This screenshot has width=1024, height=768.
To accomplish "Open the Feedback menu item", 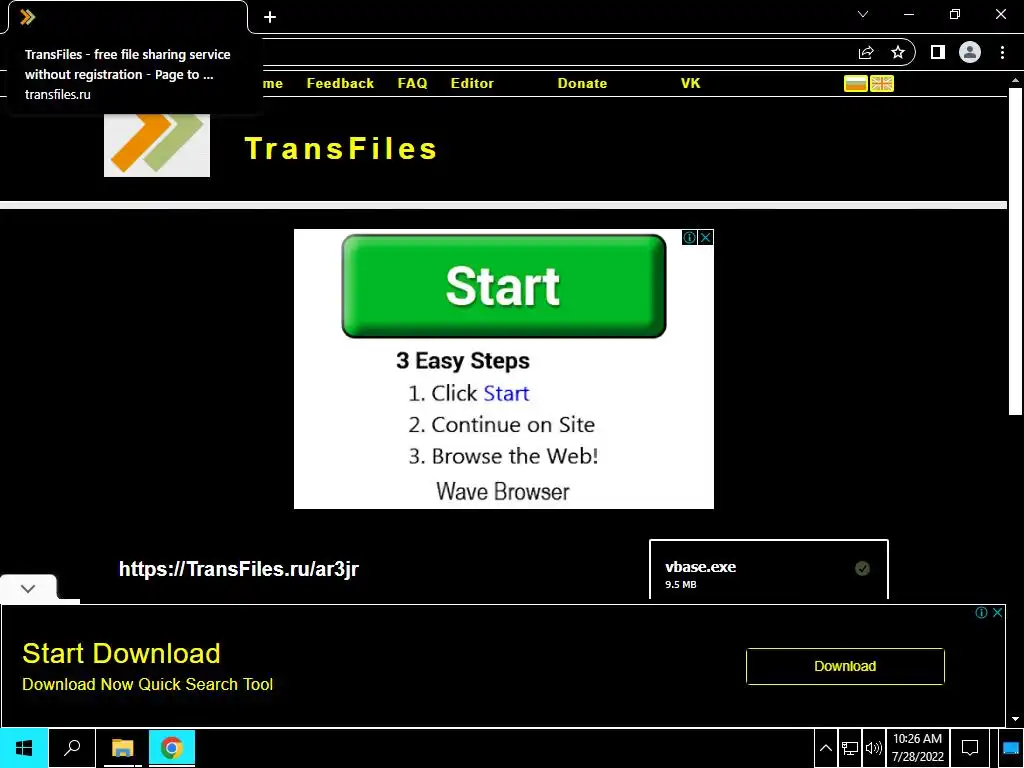I will (340, 84).
